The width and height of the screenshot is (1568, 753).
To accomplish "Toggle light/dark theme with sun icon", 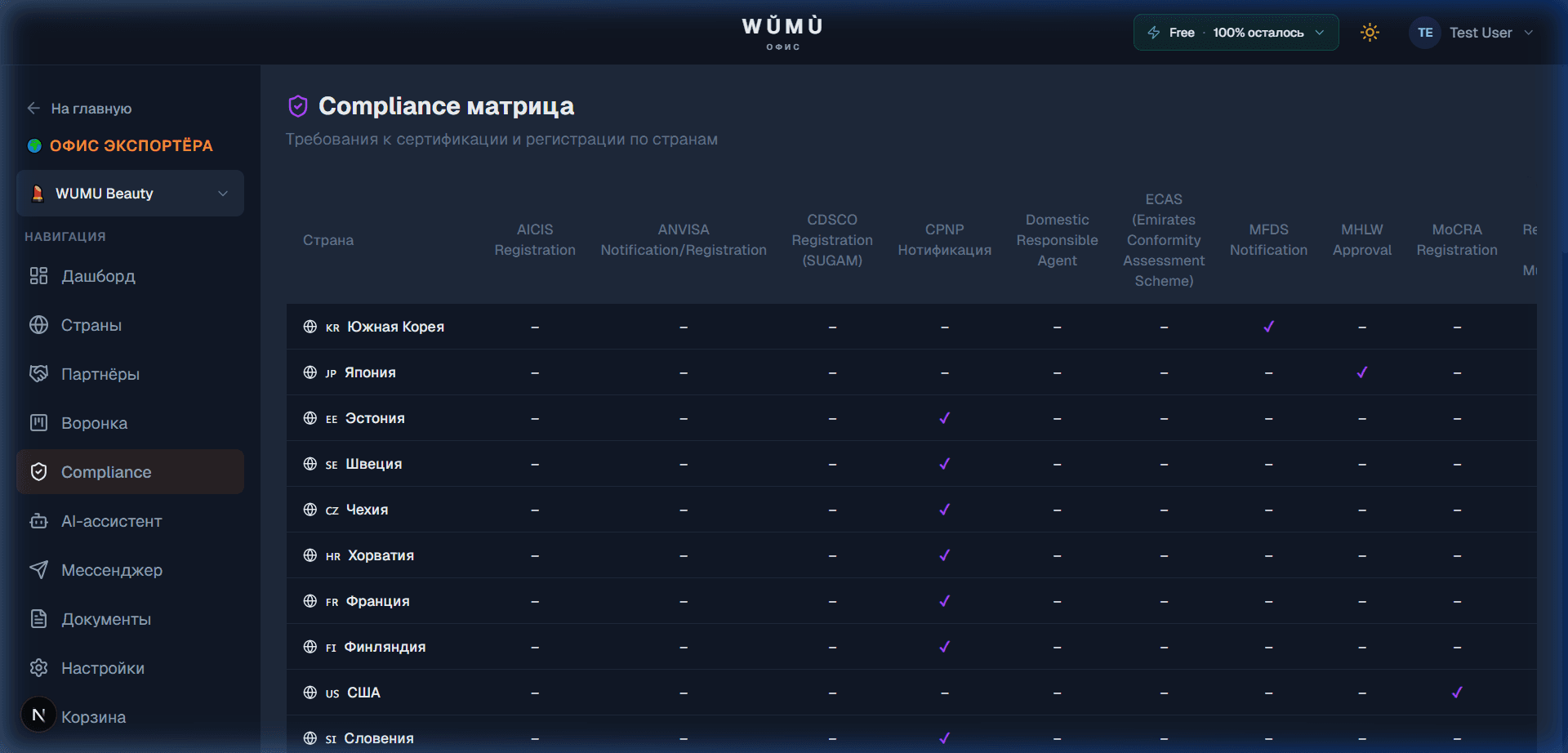I will (1370, 33).
